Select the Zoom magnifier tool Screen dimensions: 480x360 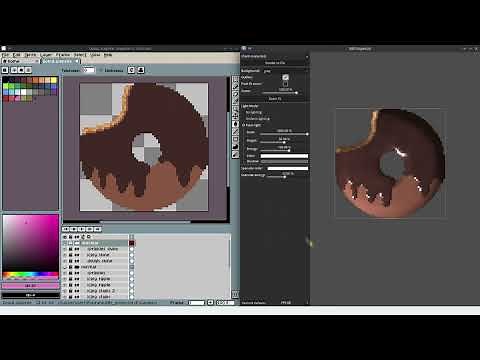[x=235, y=109]
